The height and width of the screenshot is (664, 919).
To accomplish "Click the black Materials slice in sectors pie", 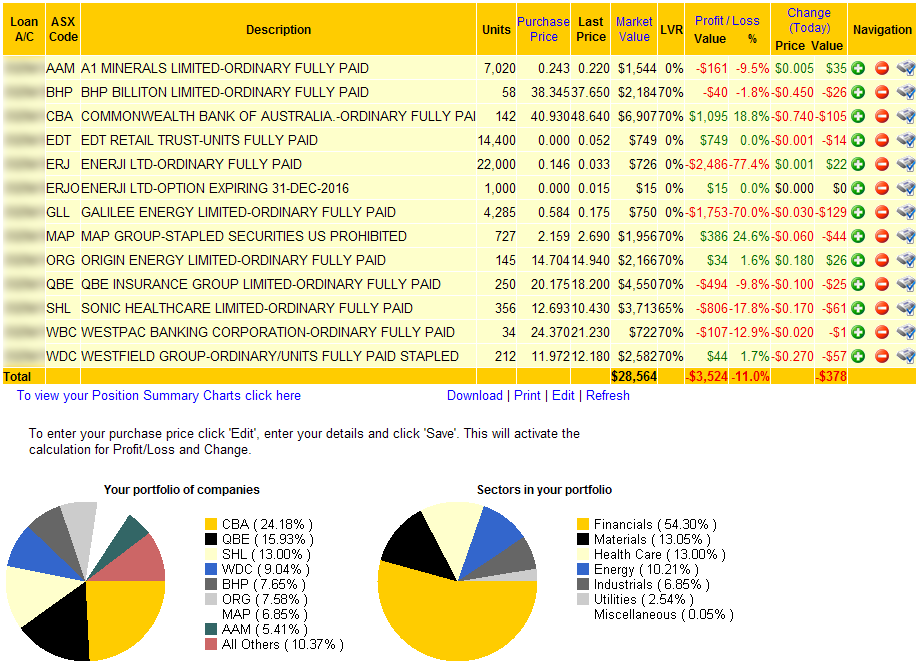I will coord(419,542).
